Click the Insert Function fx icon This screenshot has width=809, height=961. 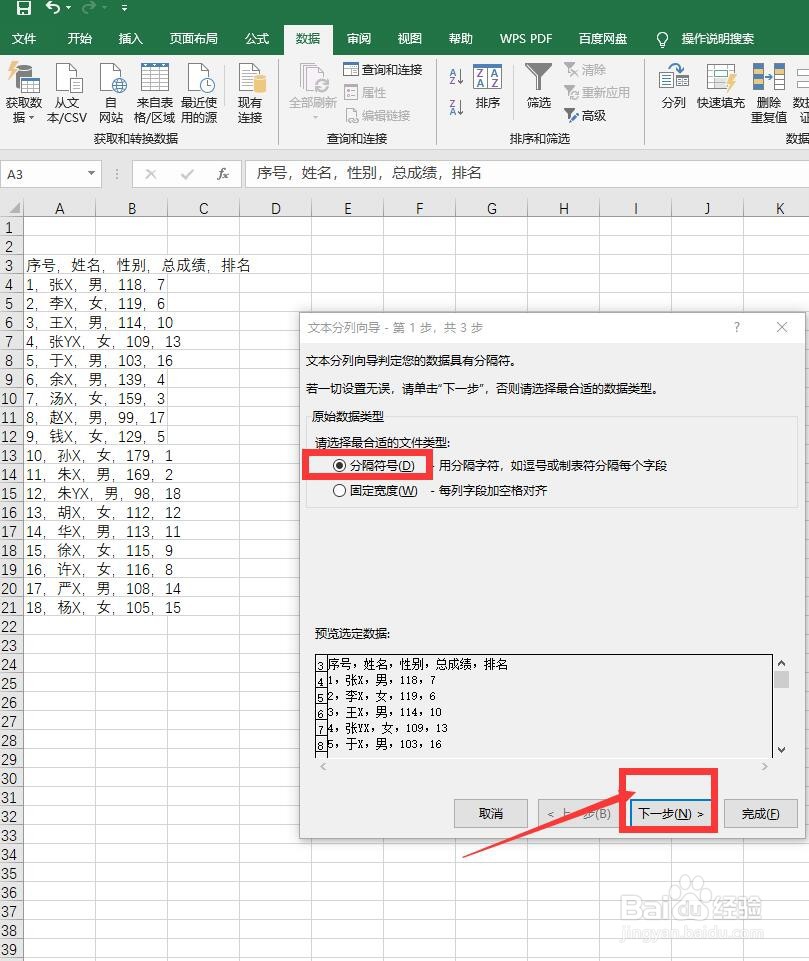pos(223,174)
